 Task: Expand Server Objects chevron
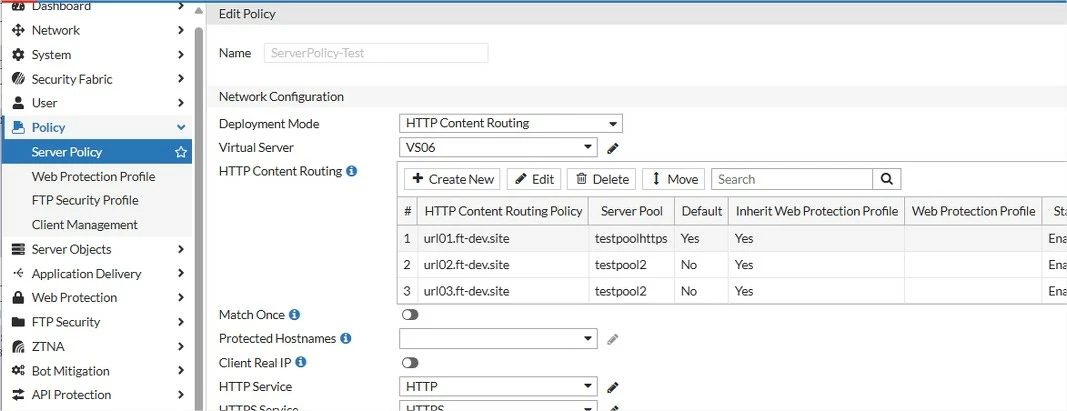(x=180, y=250)
